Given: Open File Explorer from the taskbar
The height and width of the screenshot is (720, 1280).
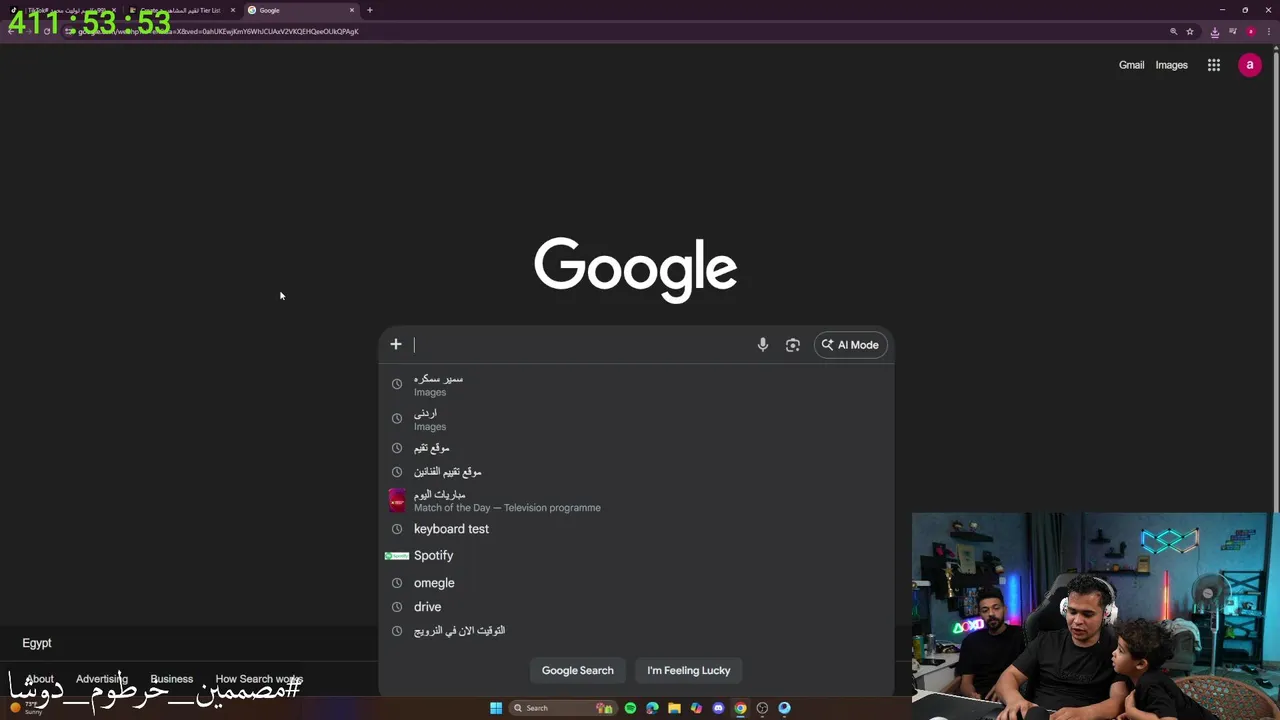Looking at the screenshot, I should coord(674,708).
